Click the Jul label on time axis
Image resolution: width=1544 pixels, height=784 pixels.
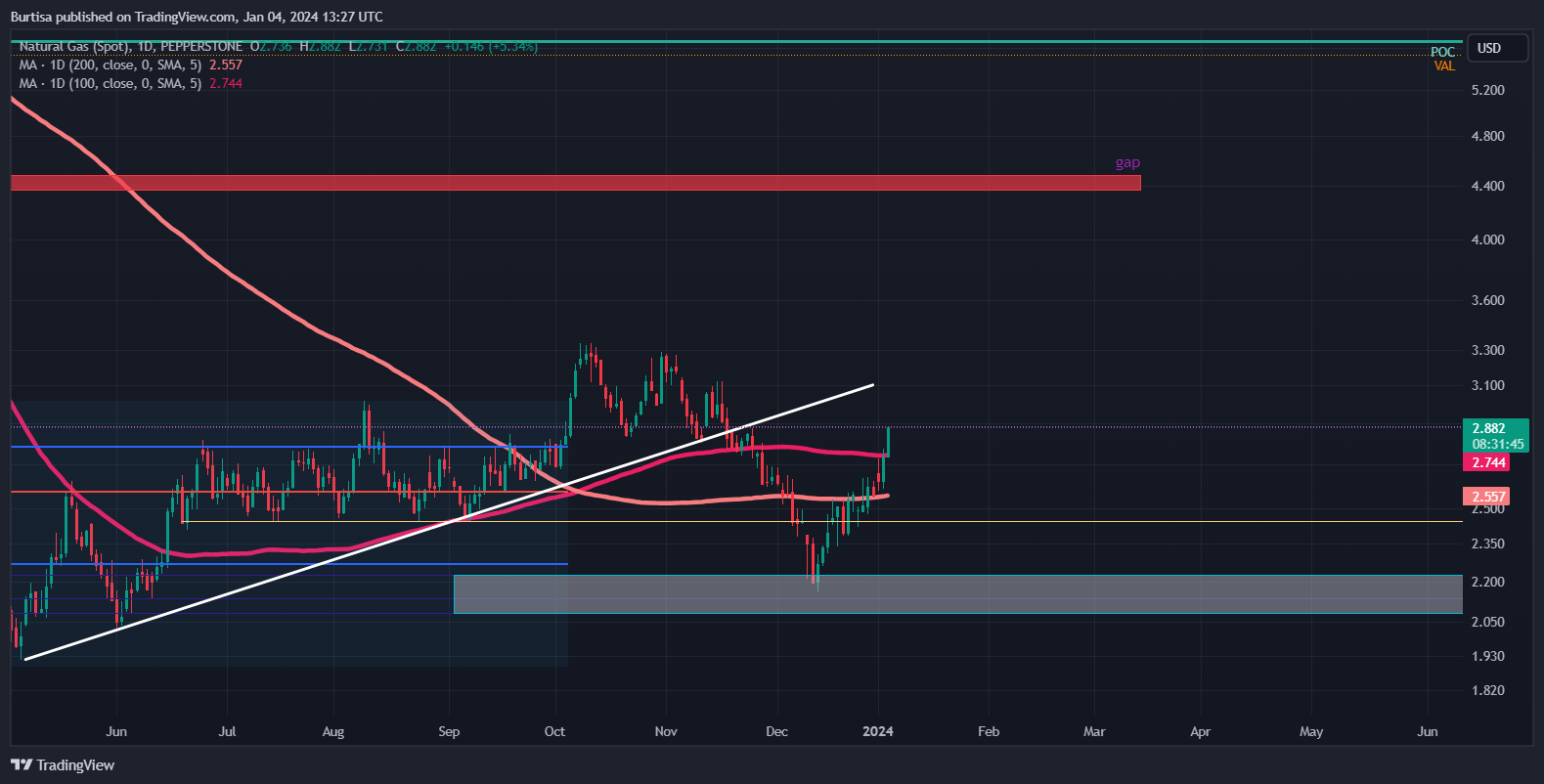227,731
